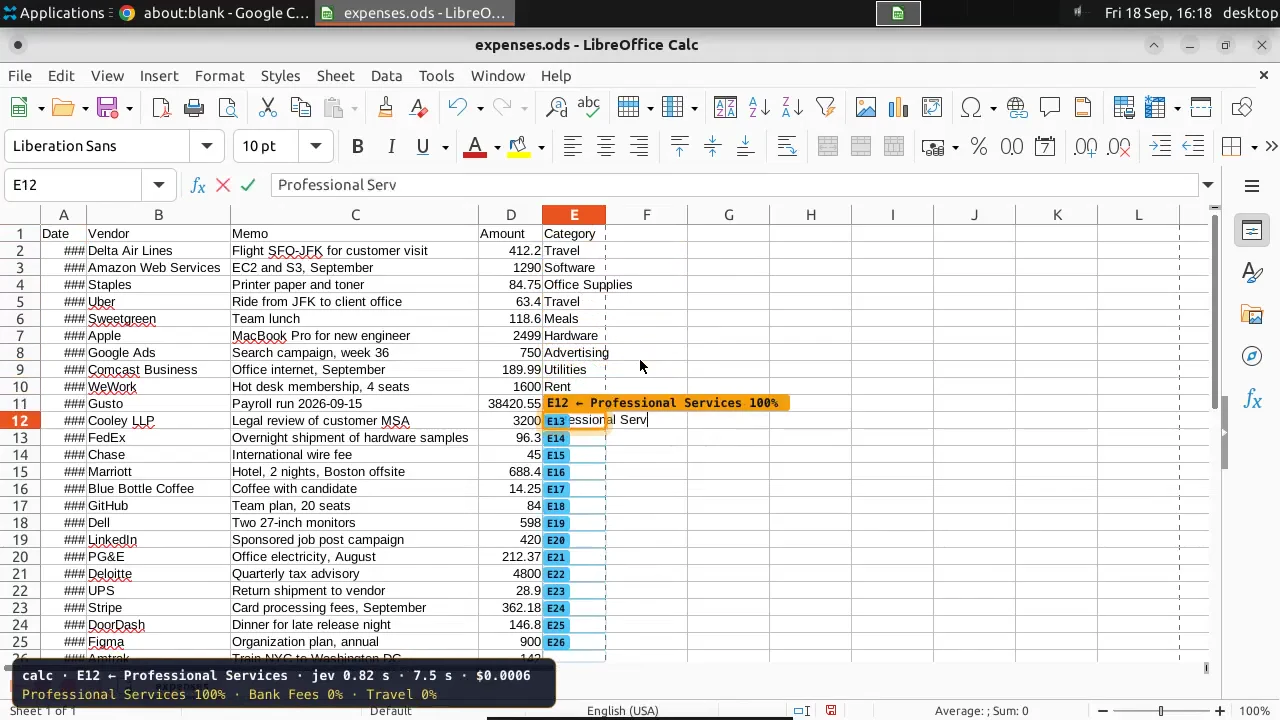Toggle Wrap Text button
The image size is (1280, 720).
click(787, 147)
